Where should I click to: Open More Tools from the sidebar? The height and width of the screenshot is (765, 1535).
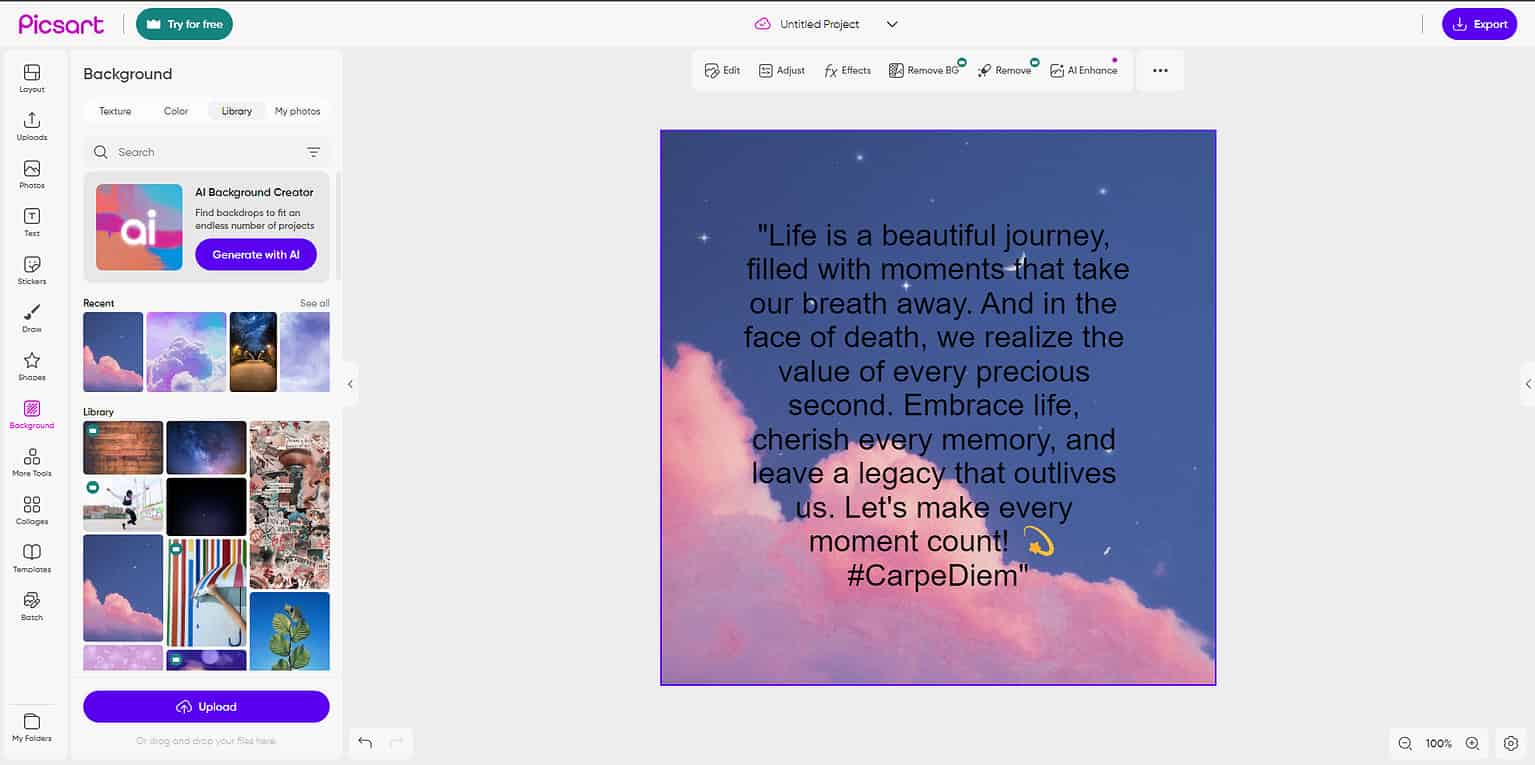point(31,462)
